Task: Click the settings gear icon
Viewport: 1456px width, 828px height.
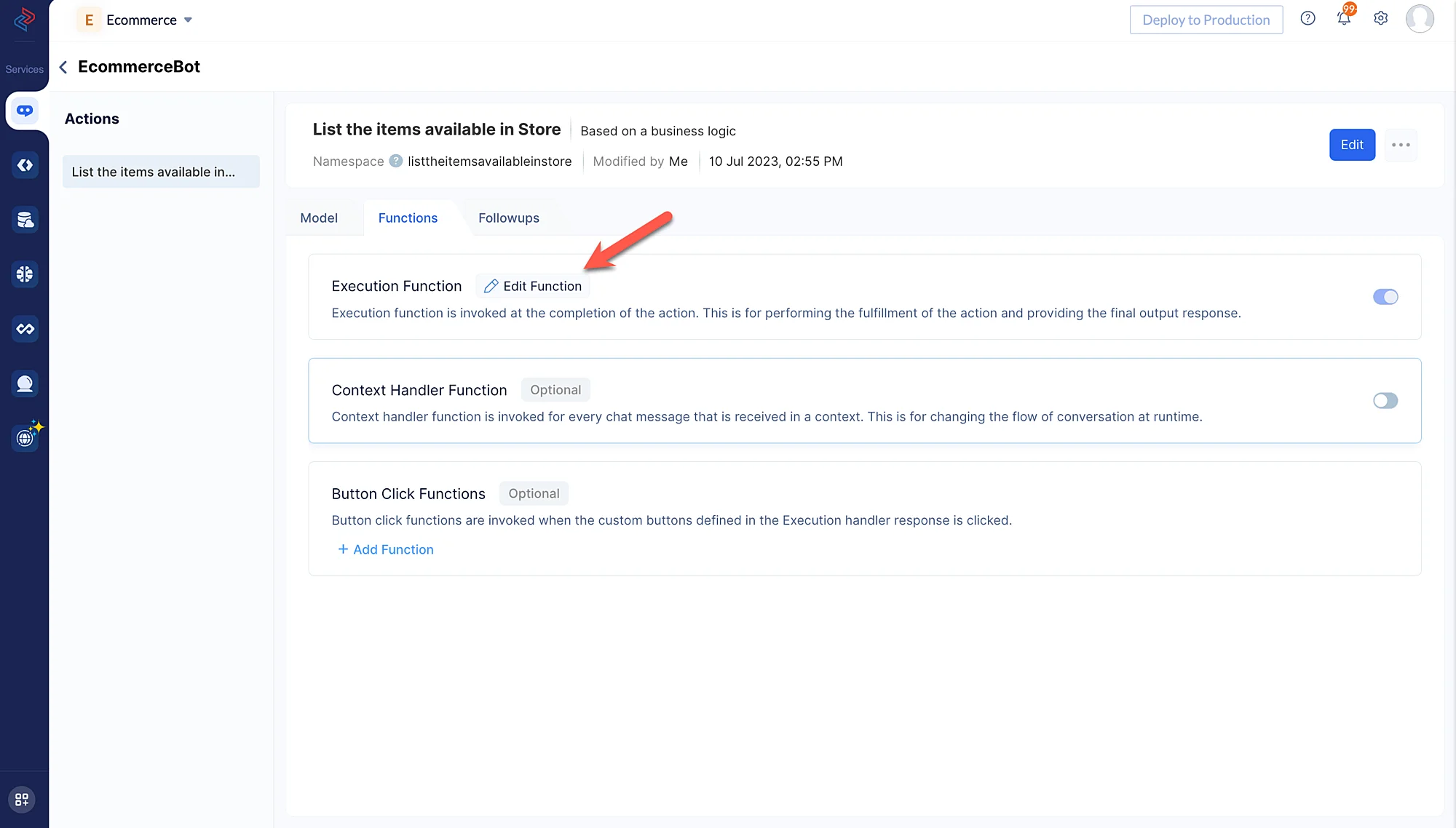Action: 1380,19
